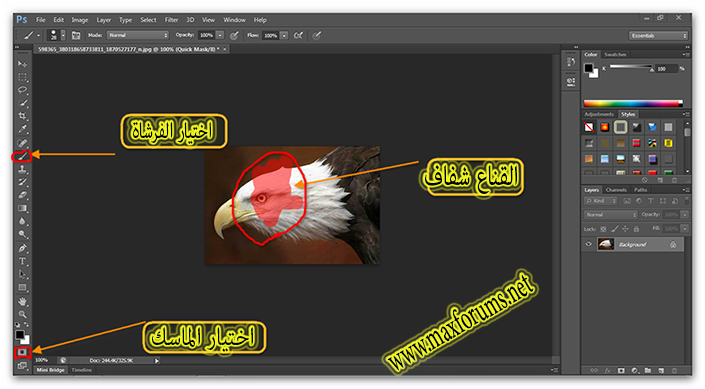Select the Lasso tool
The image size is (705, 389).
click(22, 90)
